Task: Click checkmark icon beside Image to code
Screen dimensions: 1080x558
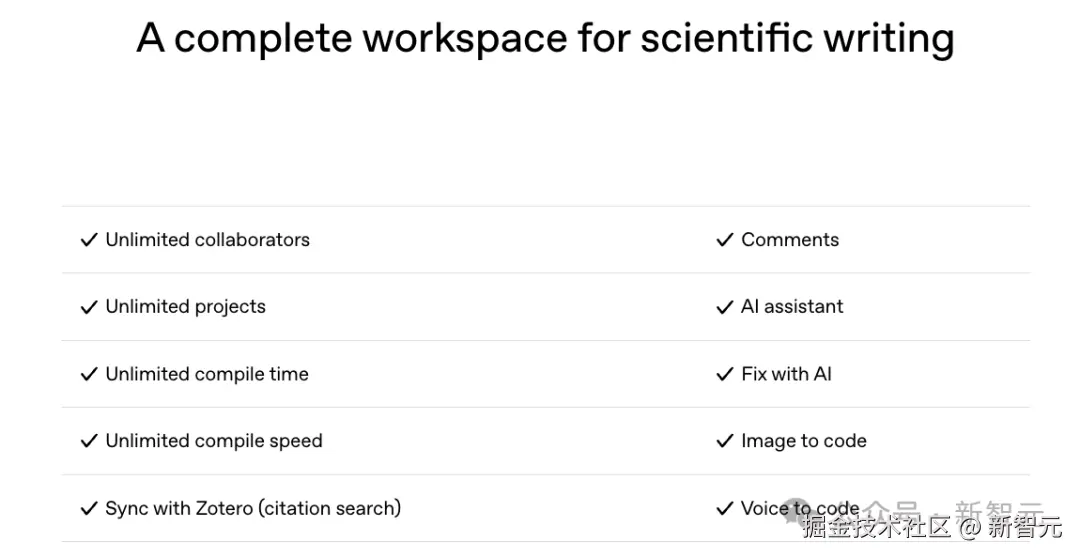Action: (x=725, y=441)
